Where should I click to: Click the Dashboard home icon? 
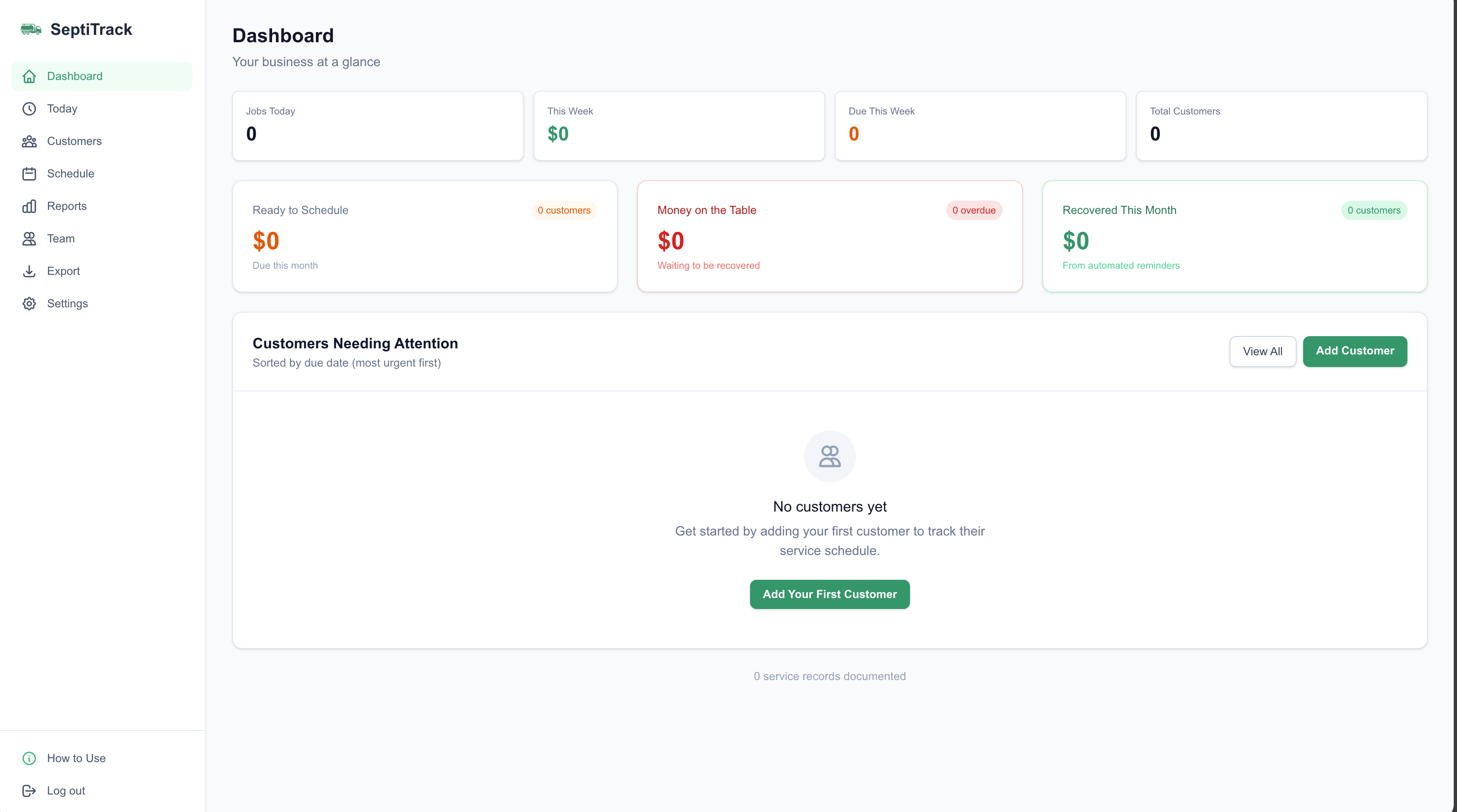29,76
